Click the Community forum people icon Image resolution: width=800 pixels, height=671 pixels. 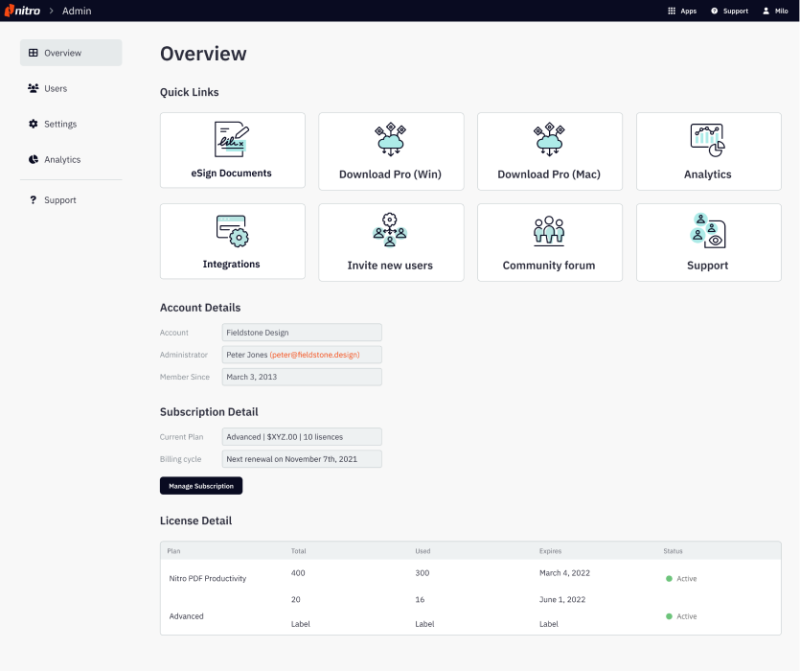pyautogui.click(x=549, y=231)
